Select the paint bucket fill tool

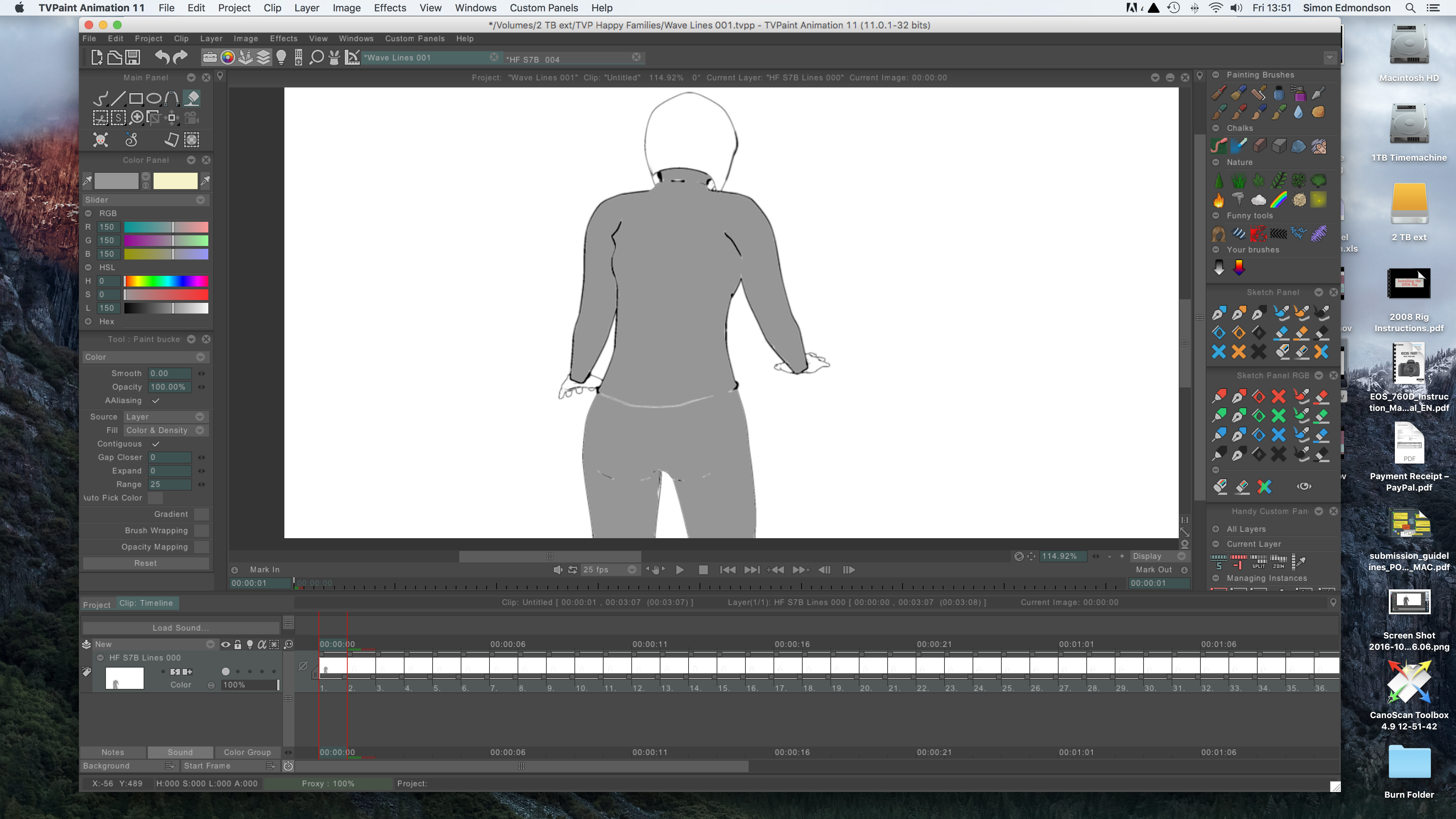pyautogui.click(x=192, y=98)
